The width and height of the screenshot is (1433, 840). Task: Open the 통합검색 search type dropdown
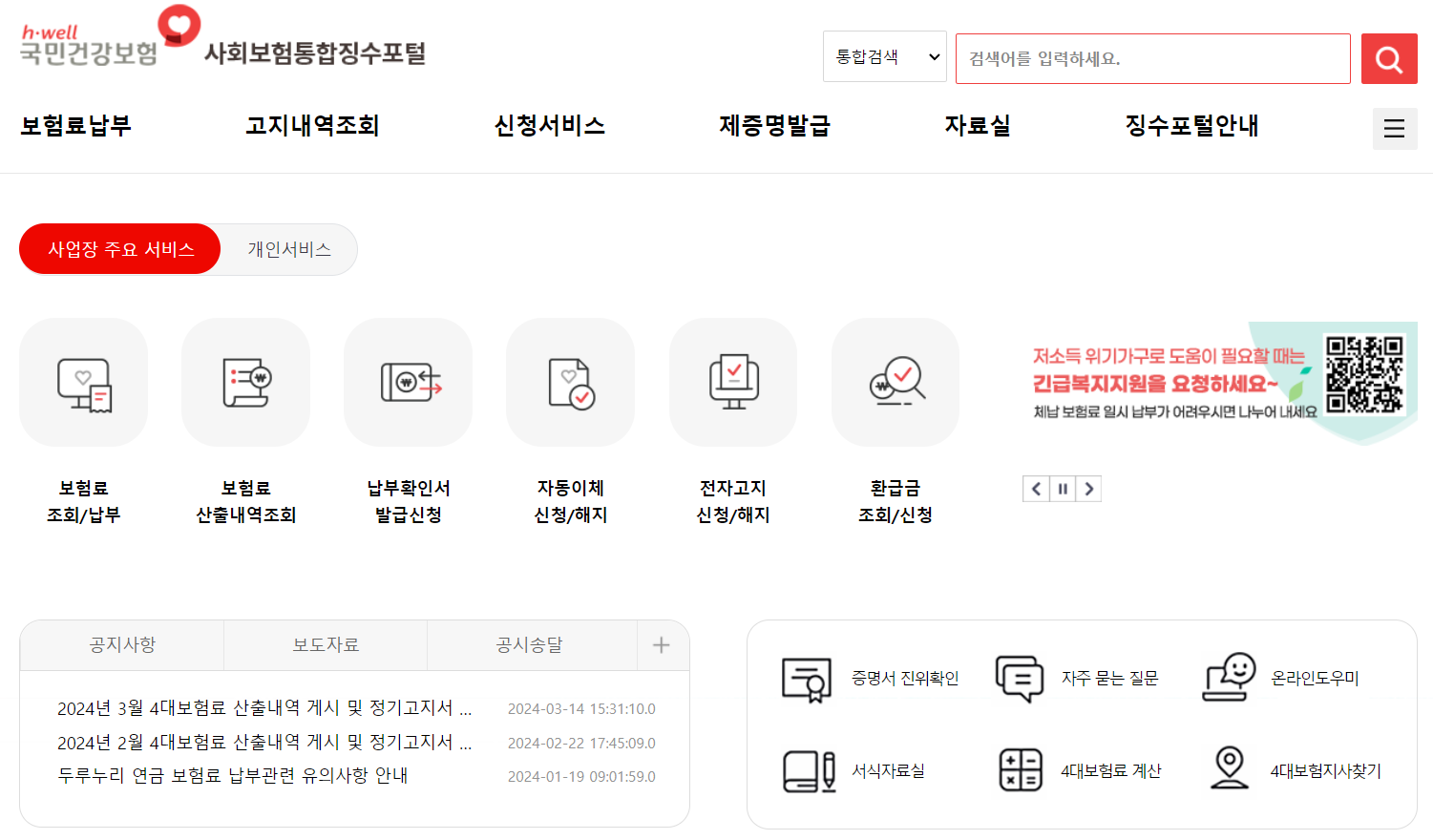[883, 57]
